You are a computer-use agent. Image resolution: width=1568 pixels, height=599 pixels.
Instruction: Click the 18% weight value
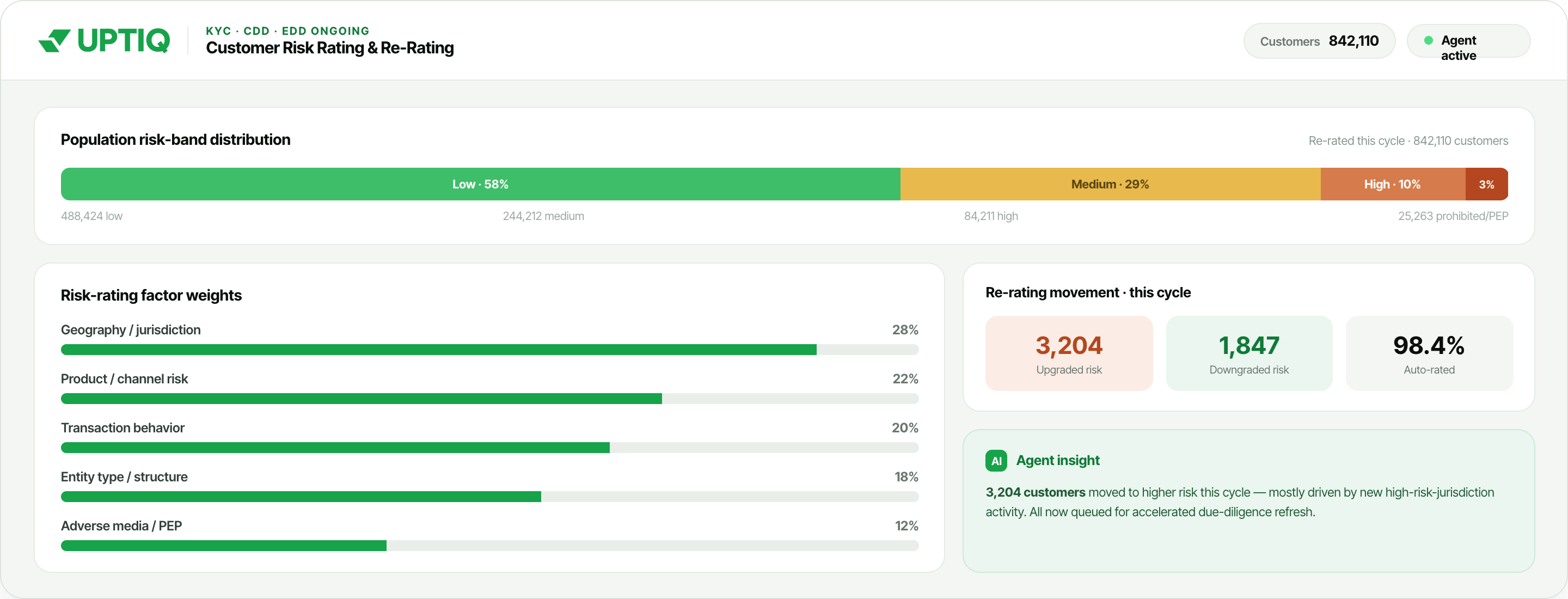906,476
